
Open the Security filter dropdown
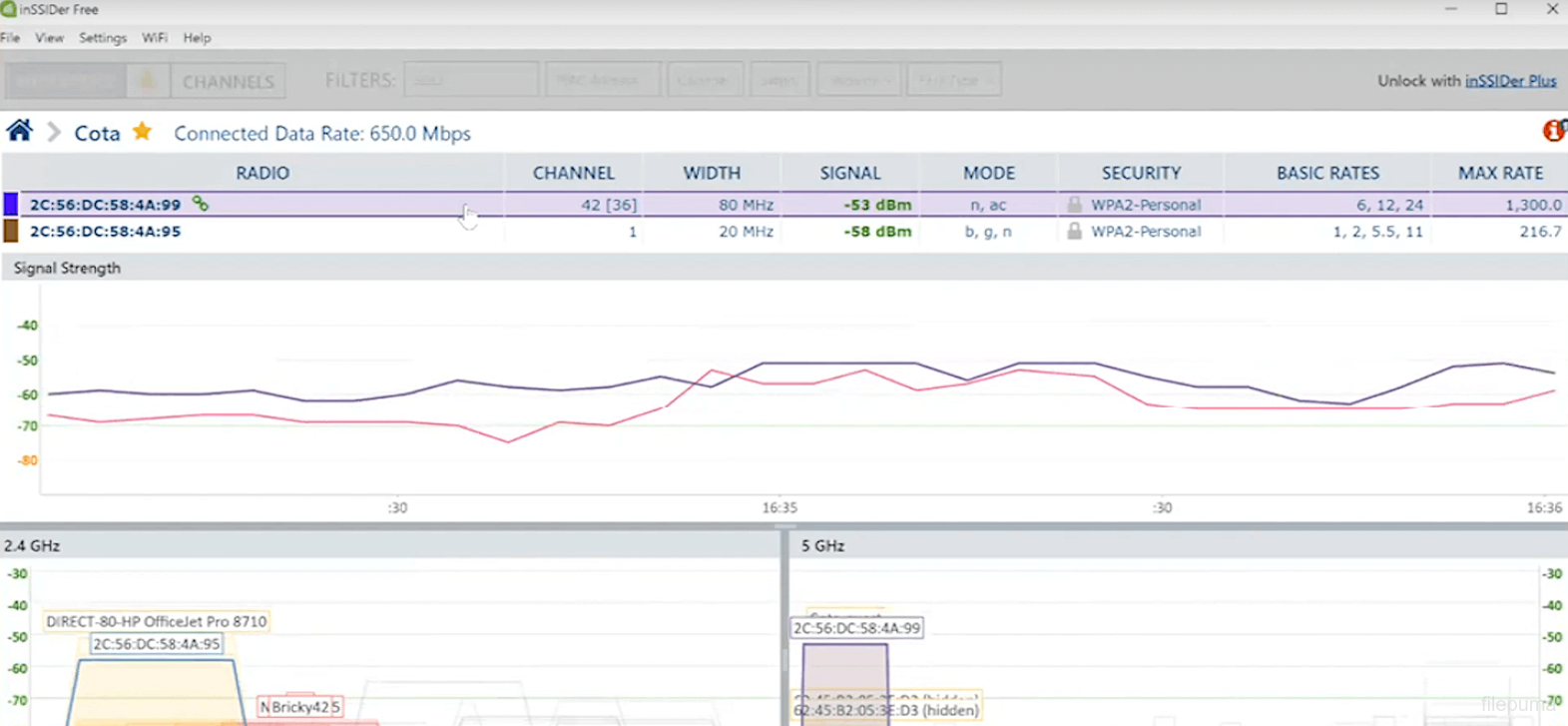pyautogui.click(x=859, y=80)
